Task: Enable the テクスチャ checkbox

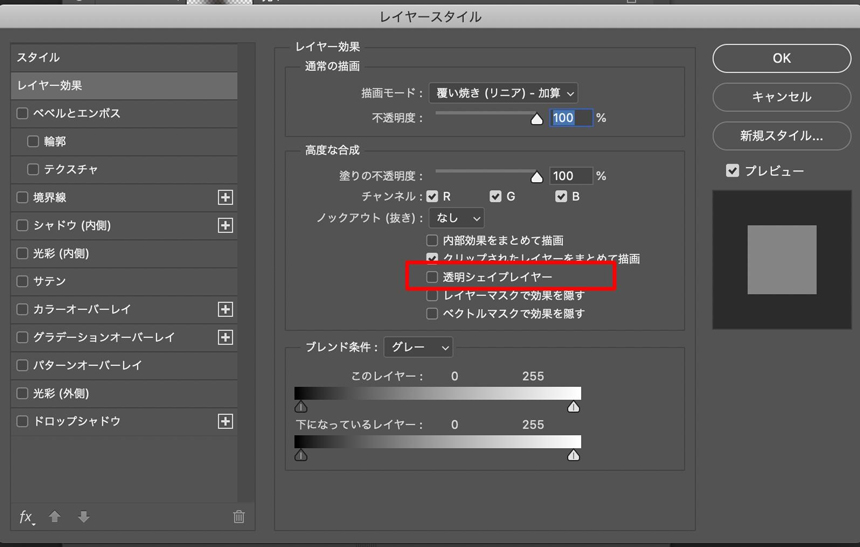Action: (33, 170)
